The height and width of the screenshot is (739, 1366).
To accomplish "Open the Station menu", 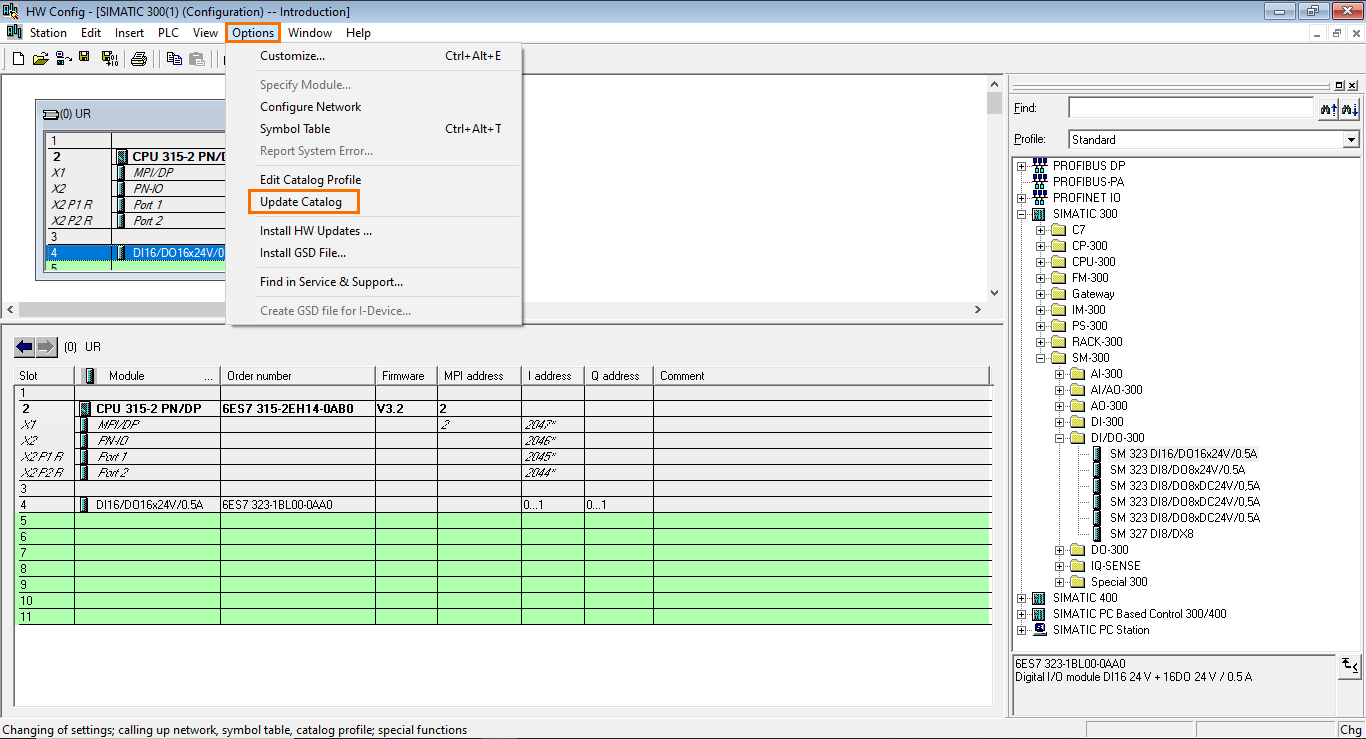I will click(48, 33).
